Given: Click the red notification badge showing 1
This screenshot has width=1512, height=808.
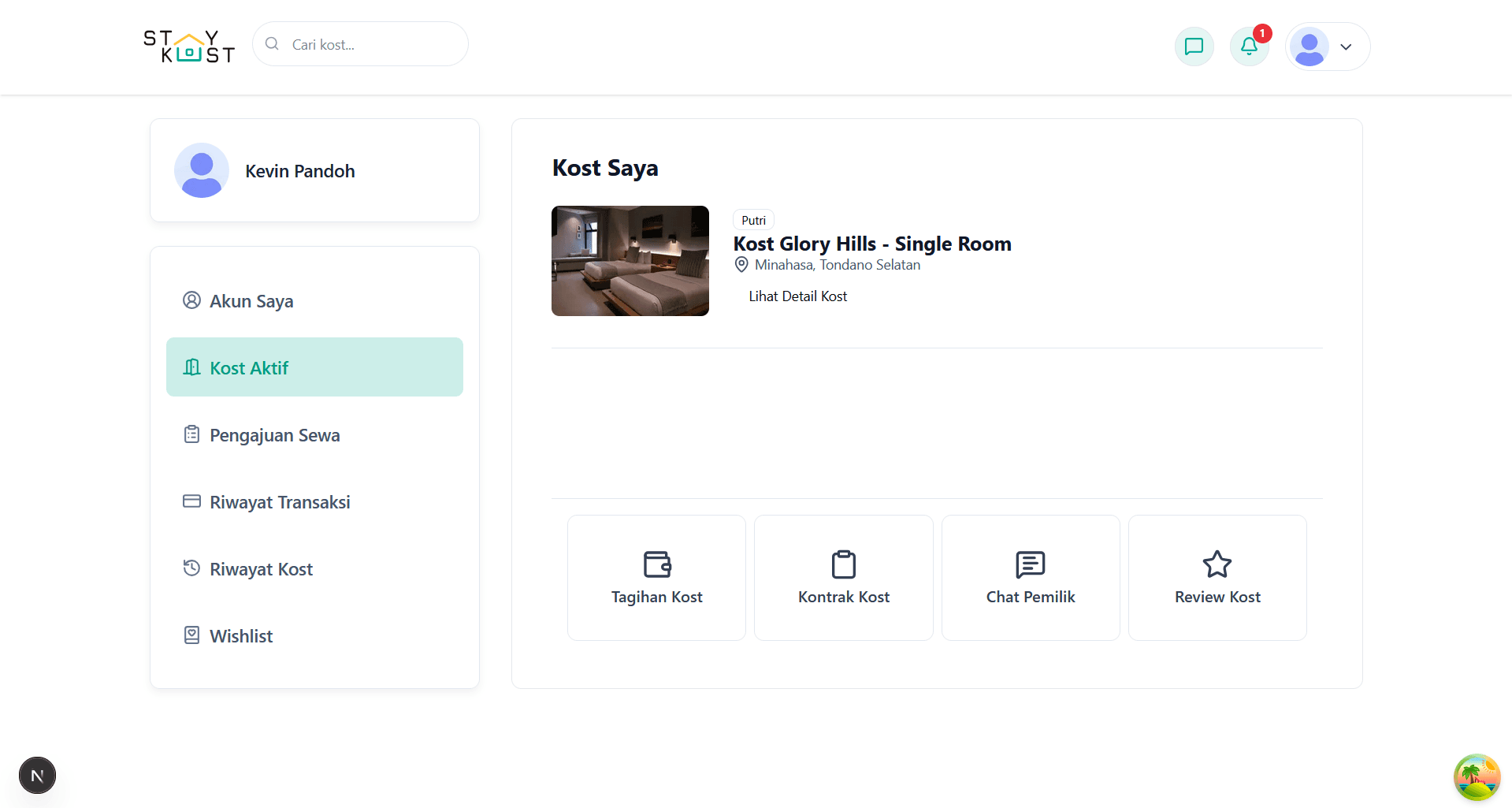Looking at the screenshot, I should [x=1262, y=33].
